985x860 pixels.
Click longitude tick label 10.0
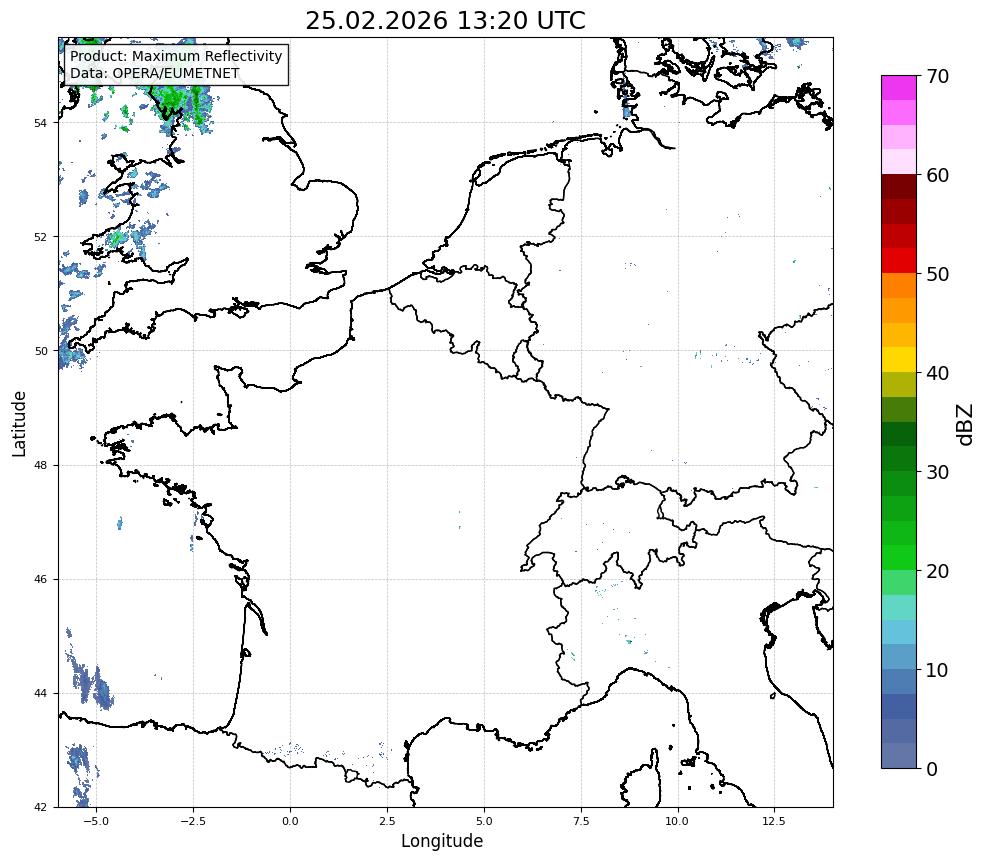point(677,821)
